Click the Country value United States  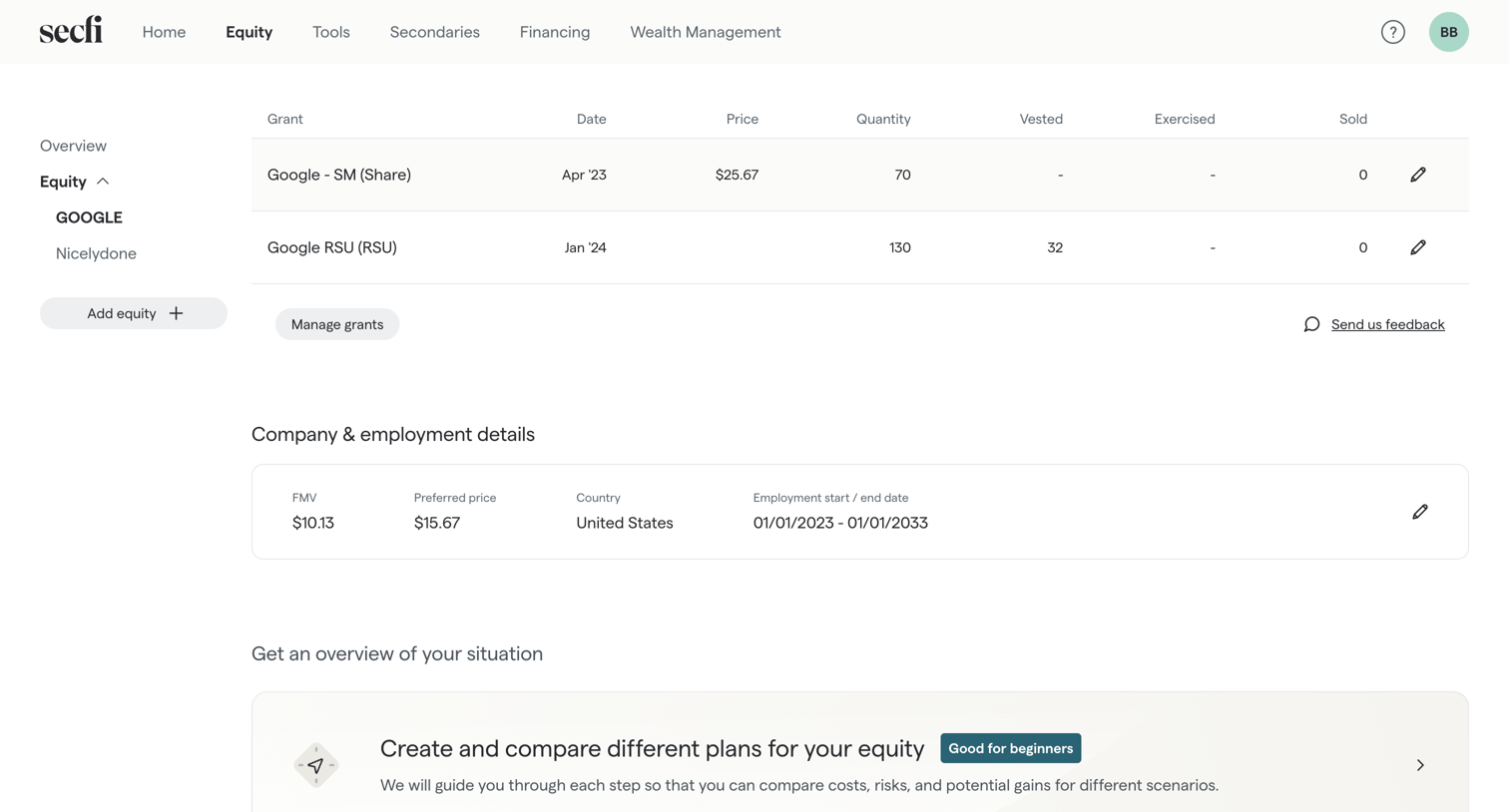click(625, 523)
